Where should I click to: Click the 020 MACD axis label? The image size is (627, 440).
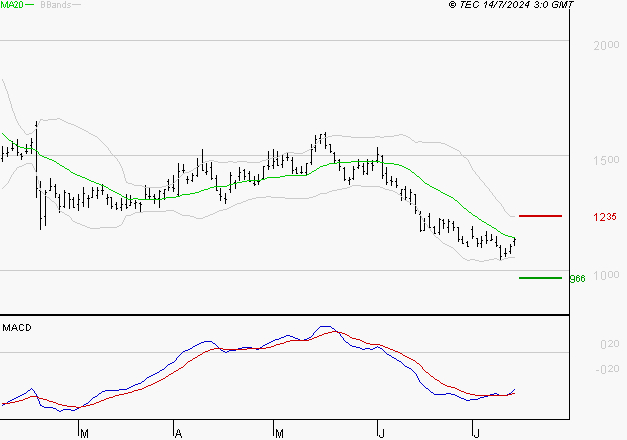(x=610, y=344)
